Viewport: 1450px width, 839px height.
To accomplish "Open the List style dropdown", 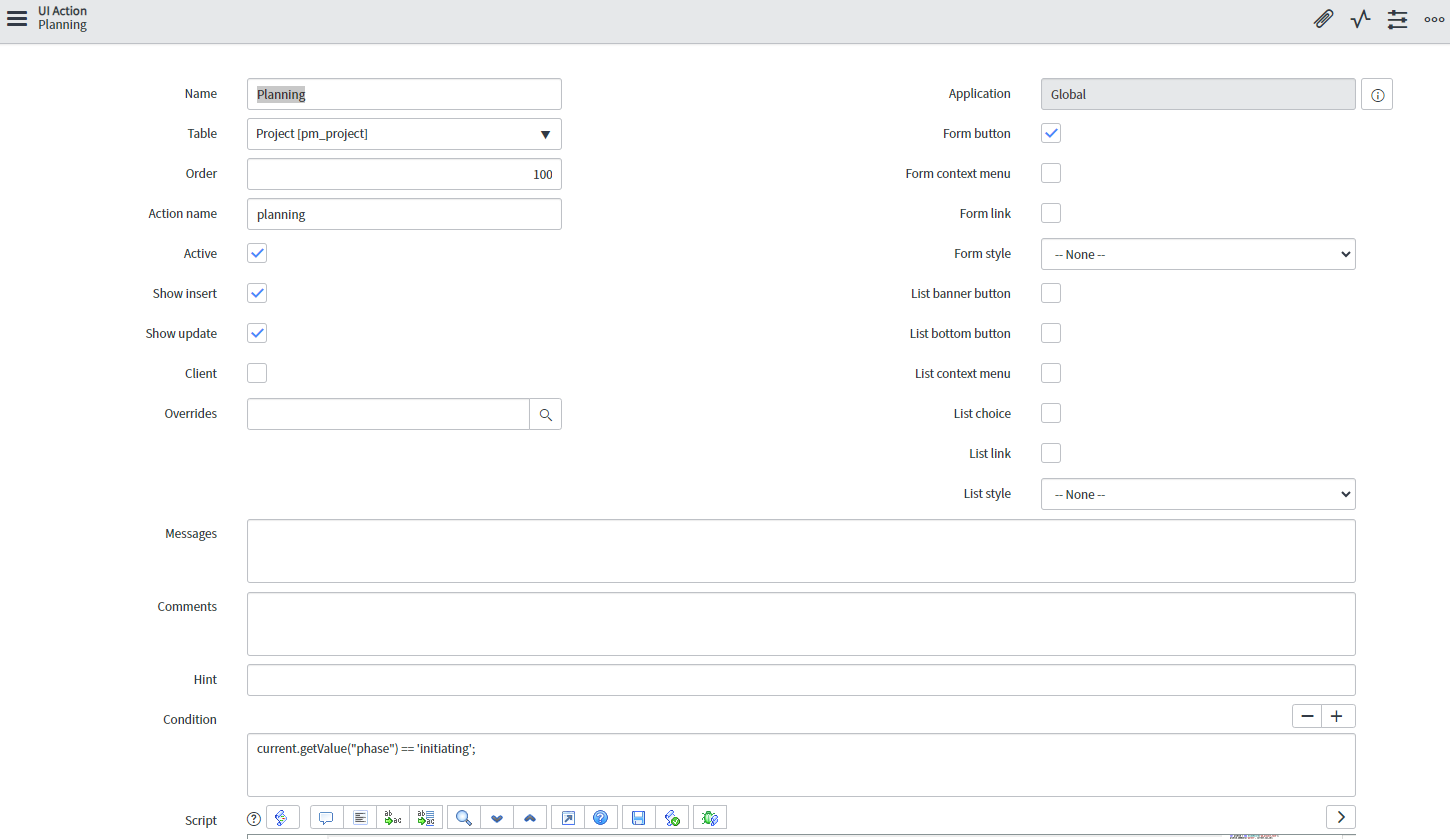I will [x=1198, y=494].
